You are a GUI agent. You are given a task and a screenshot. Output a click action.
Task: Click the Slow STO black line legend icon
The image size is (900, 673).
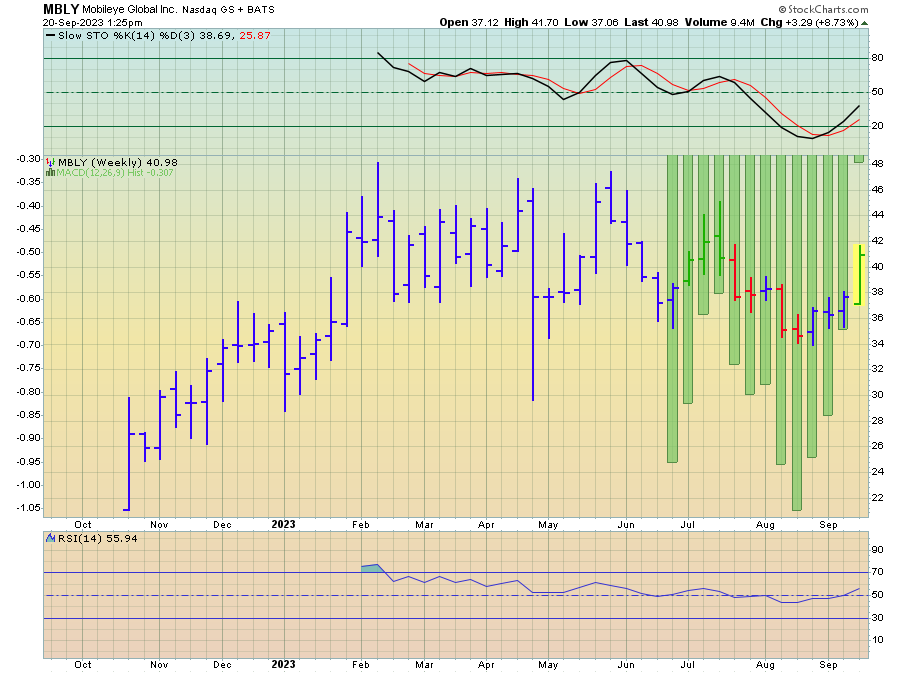pos(51,35)
